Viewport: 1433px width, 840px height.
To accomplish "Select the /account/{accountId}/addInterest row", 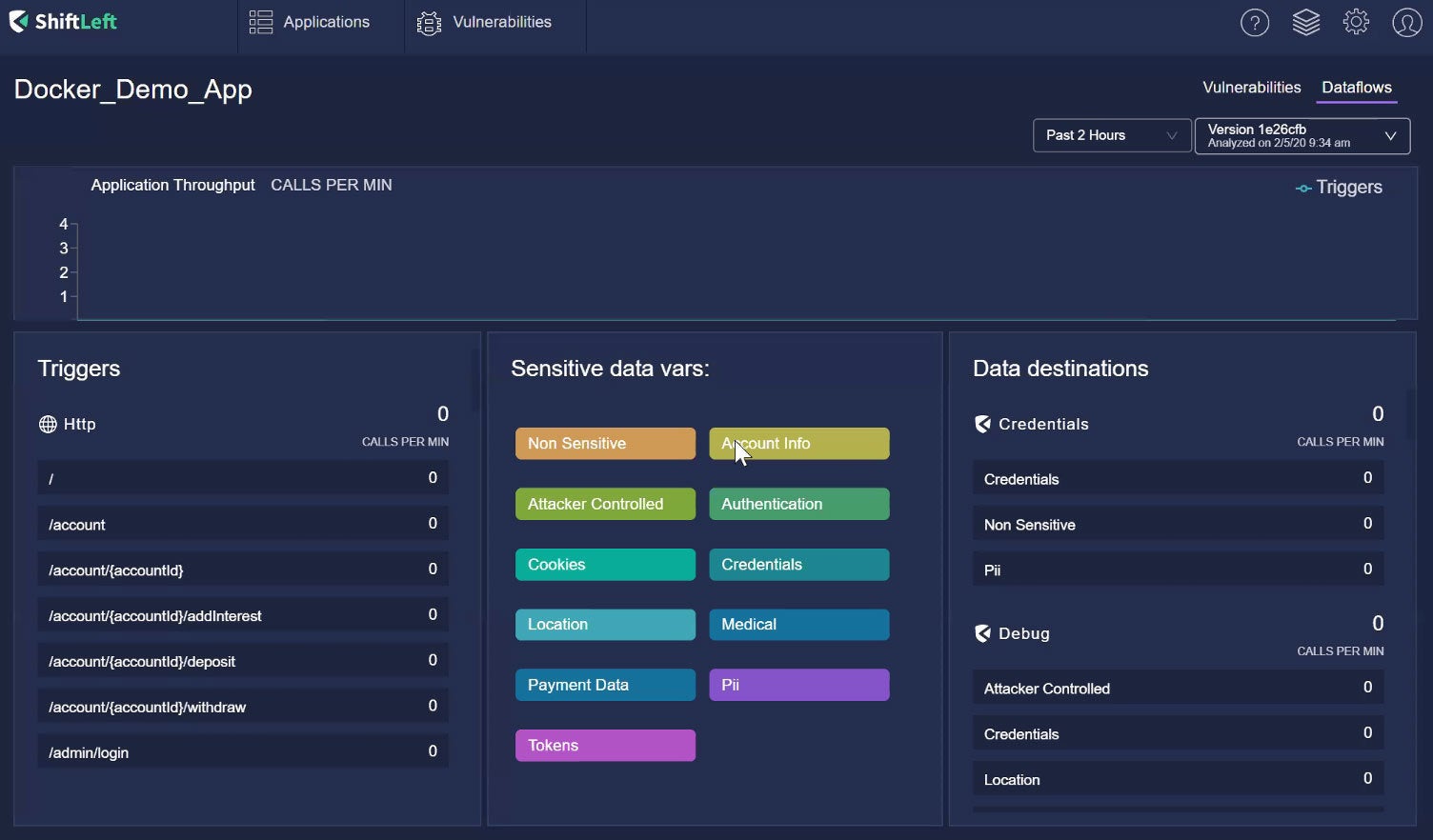I will point(243,615).
